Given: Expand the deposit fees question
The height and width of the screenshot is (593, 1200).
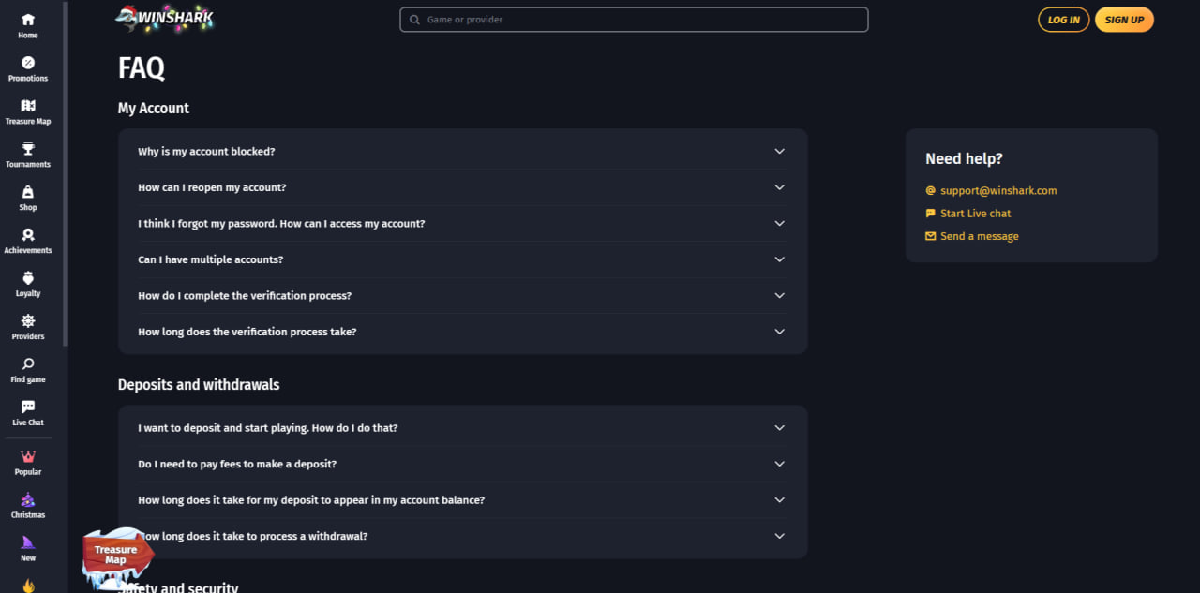Looking at the screenshot, I should pos(462,464).
